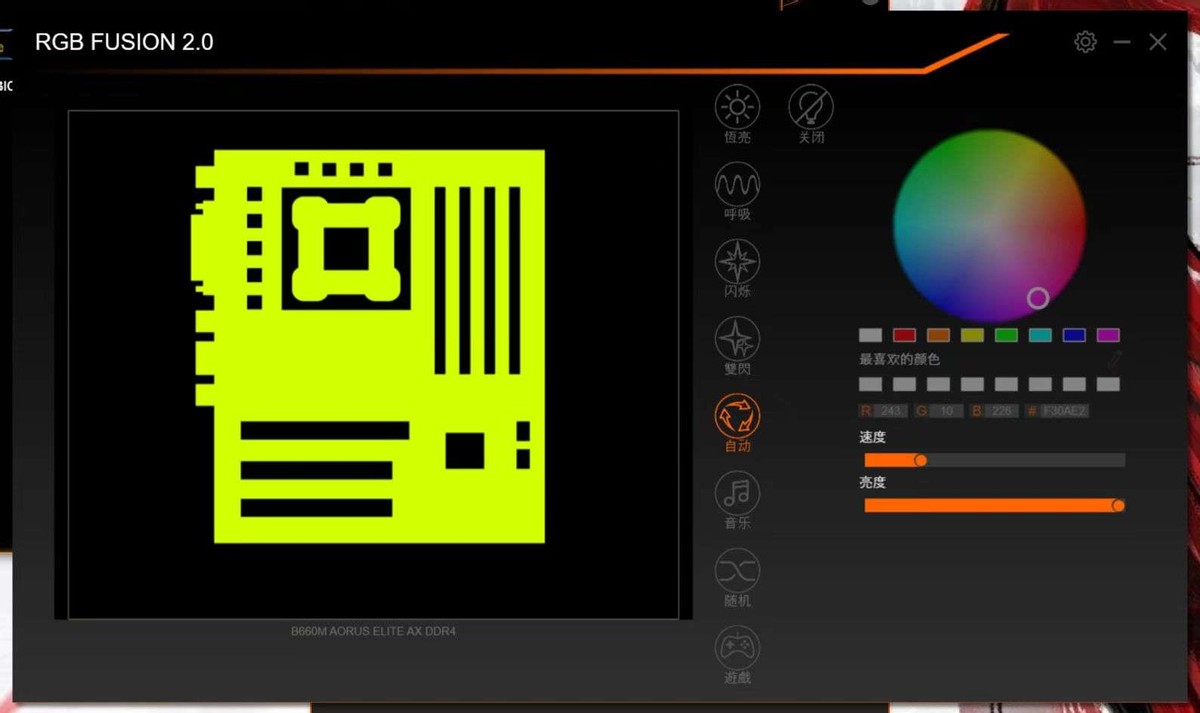Switch to the 音乐 music mode

737,493
